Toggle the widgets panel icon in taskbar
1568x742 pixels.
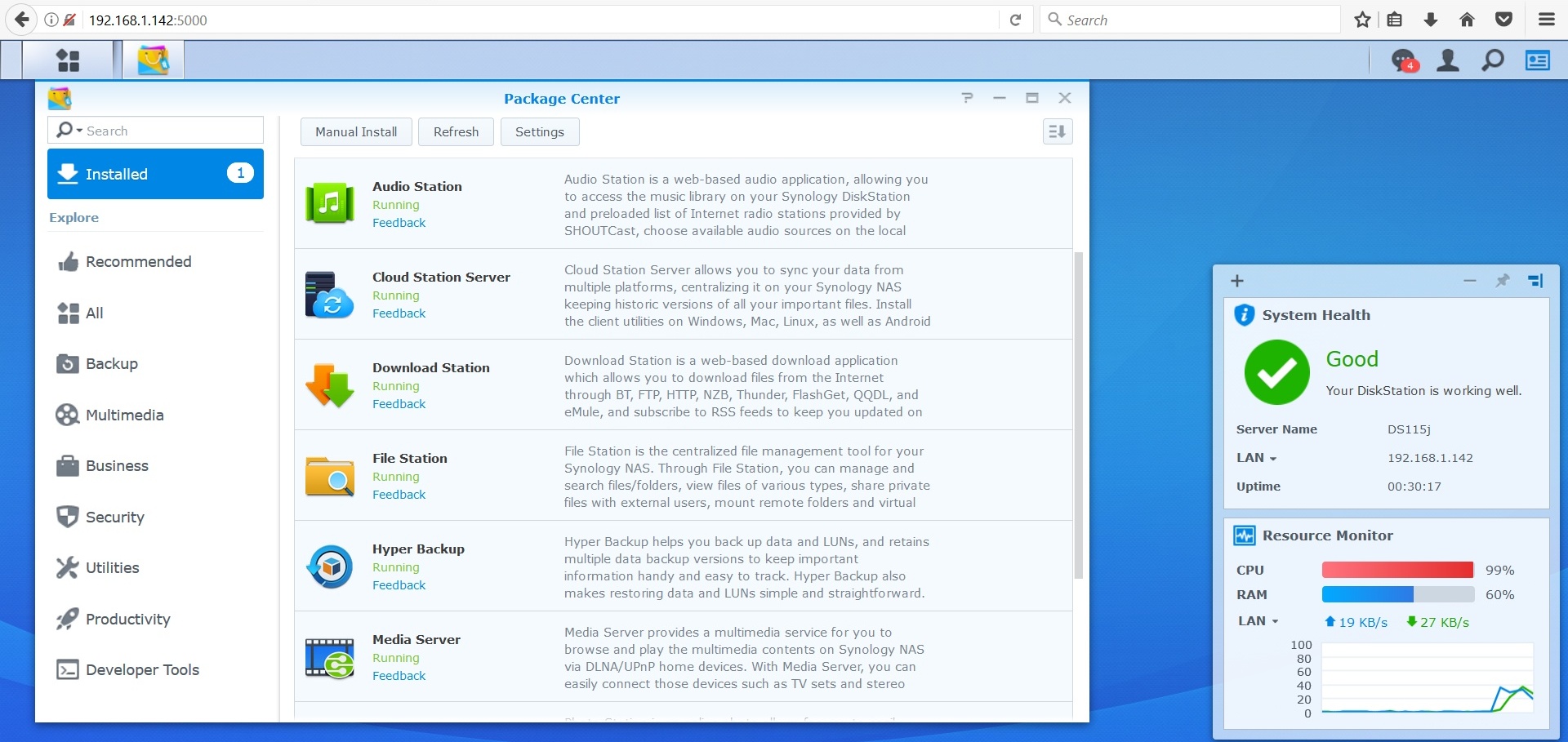coord(1538,60)
